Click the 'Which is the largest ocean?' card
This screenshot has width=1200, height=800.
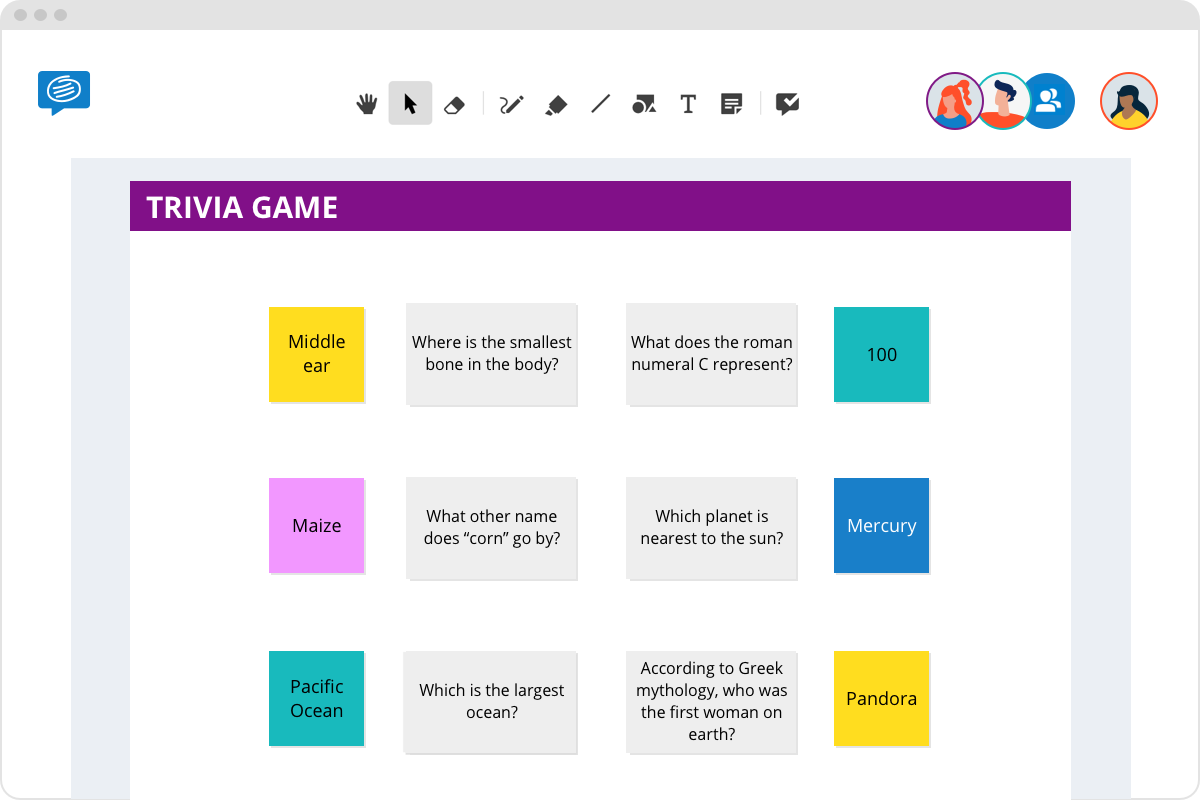491,702
